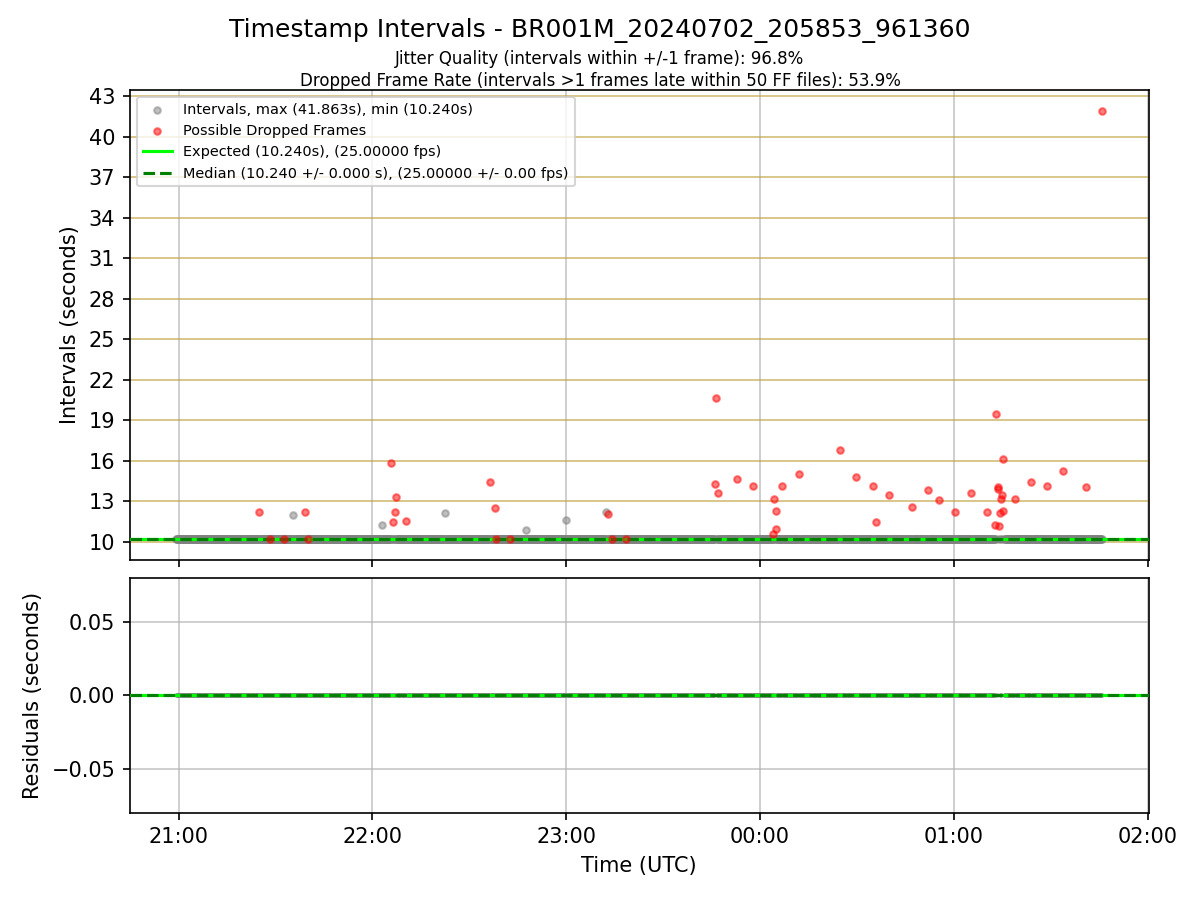1200x900 pixels.
Task: Click the dashed green line sample in the legend
Action: coord(157,173)
